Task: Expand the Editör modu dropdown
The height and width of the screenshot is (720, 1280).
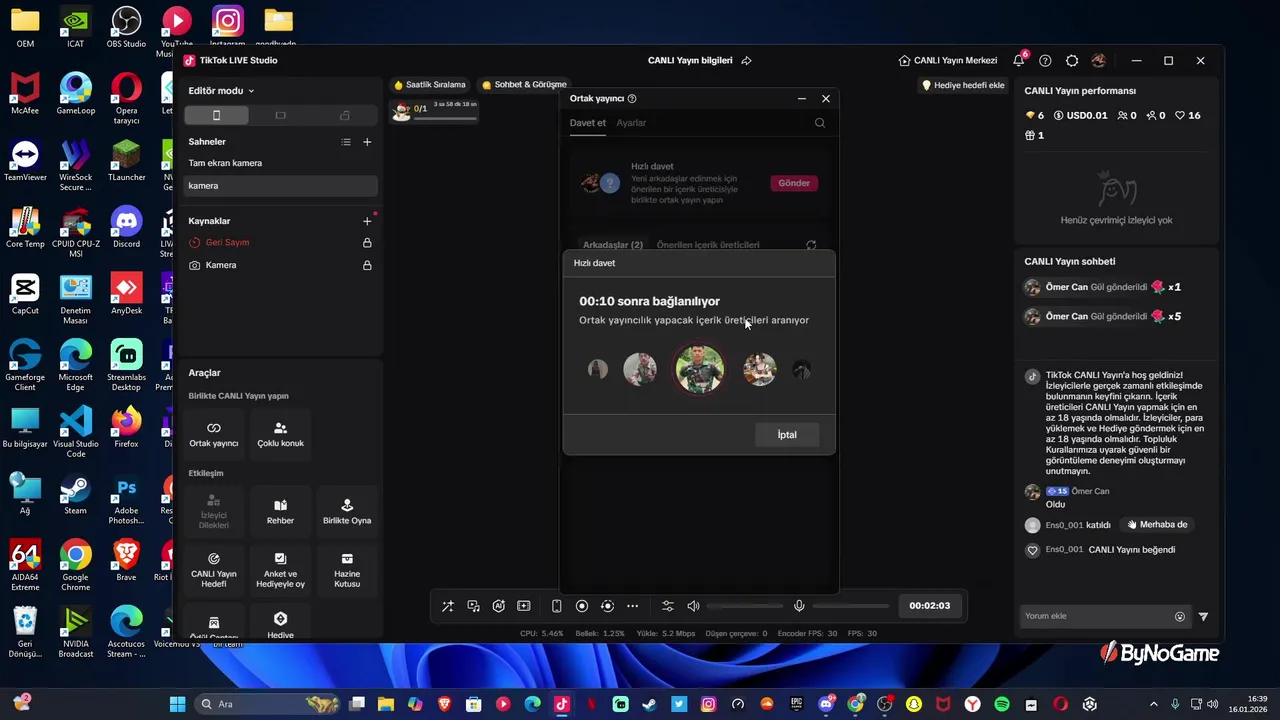Action: click(x=222, y=91)
